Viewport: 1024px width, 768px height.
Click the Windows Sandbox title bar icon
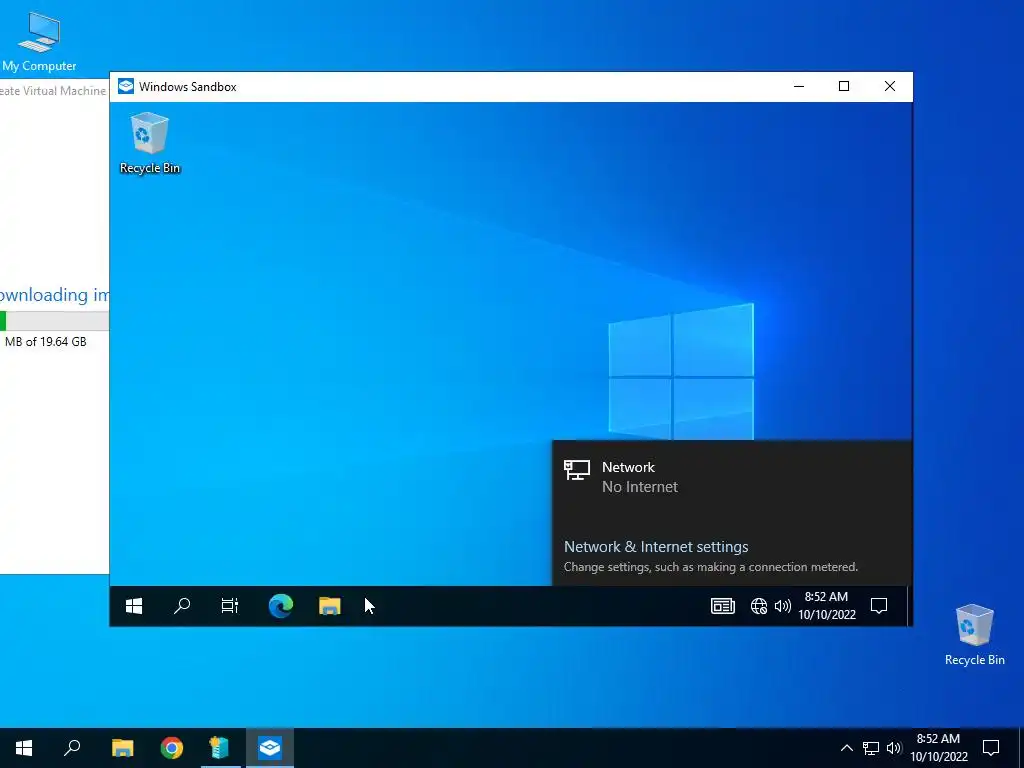point(126,86)
